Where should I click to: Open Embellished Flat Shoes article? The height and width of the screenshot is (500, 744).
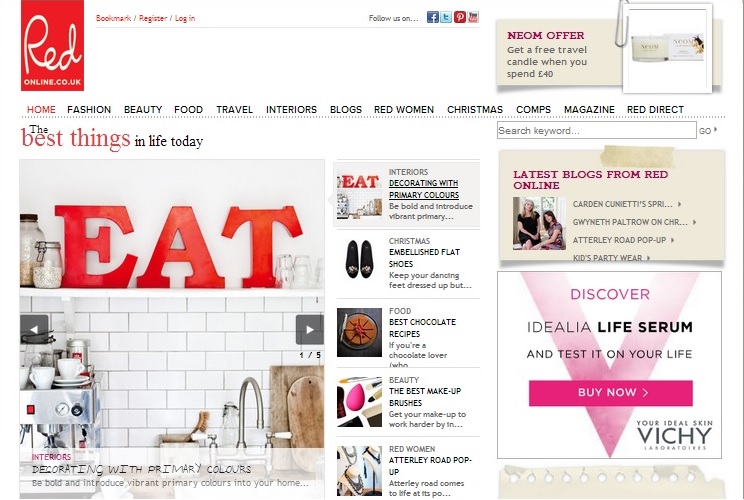tap(424, 258)
